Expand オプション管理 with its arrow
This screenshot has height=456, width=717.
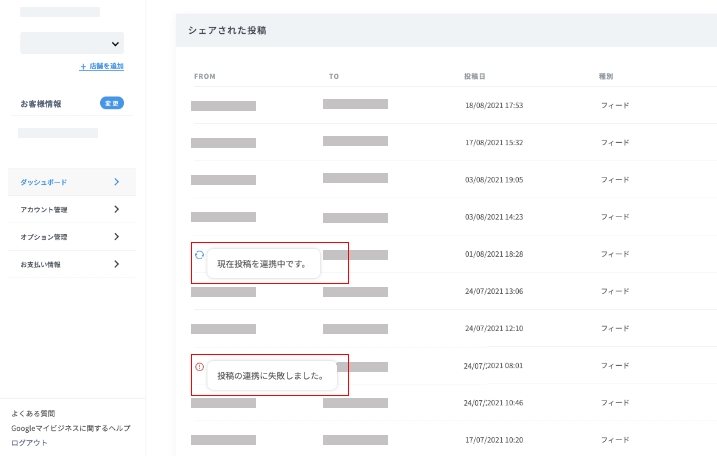[117, 237]
